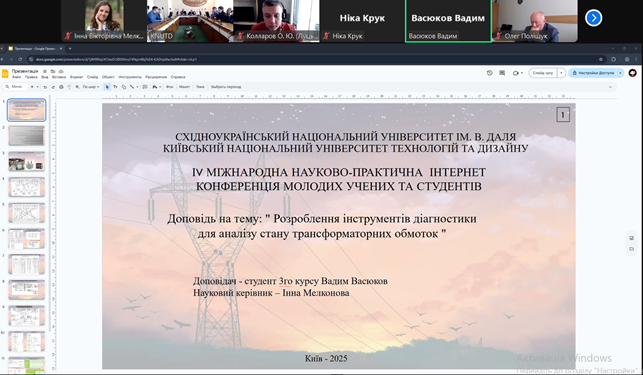Screen dimensions: 643x375
Task: Search menus in the Меню field
Action: click(15, 87)
